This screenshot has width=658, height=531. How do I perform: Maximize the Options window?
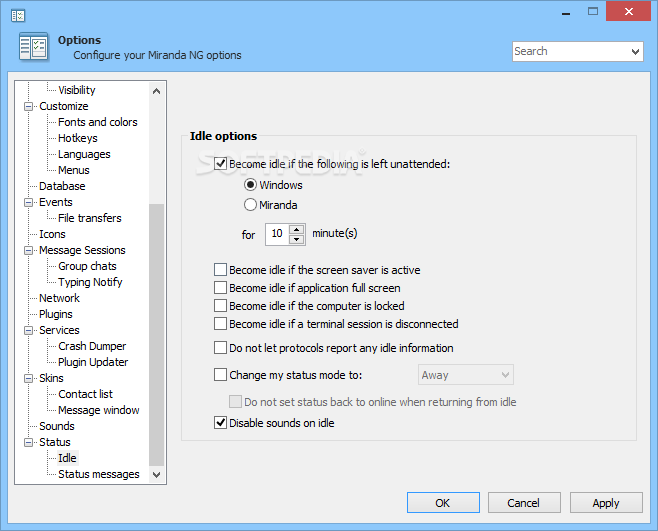pos(593,12)
